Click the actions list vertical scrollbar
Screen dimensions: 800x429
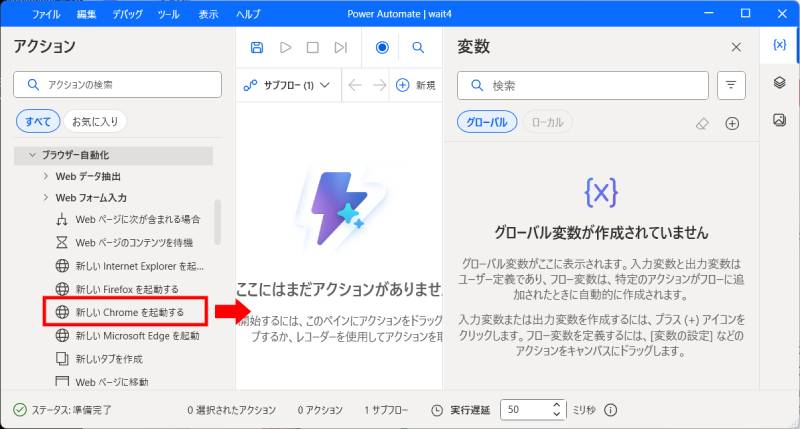[218, 222]
